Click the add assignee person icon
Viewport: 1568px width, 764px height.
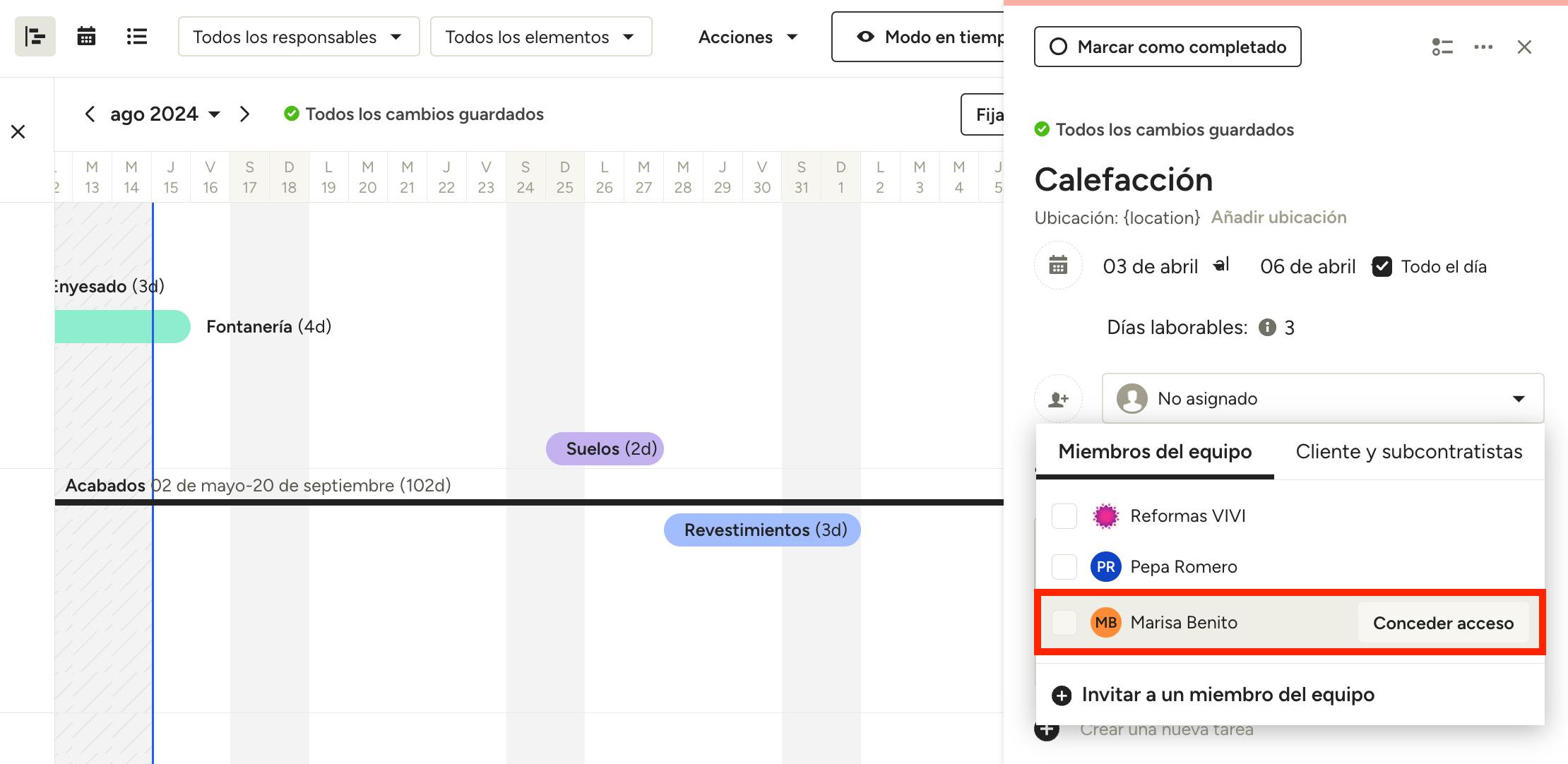[1058, 399]
